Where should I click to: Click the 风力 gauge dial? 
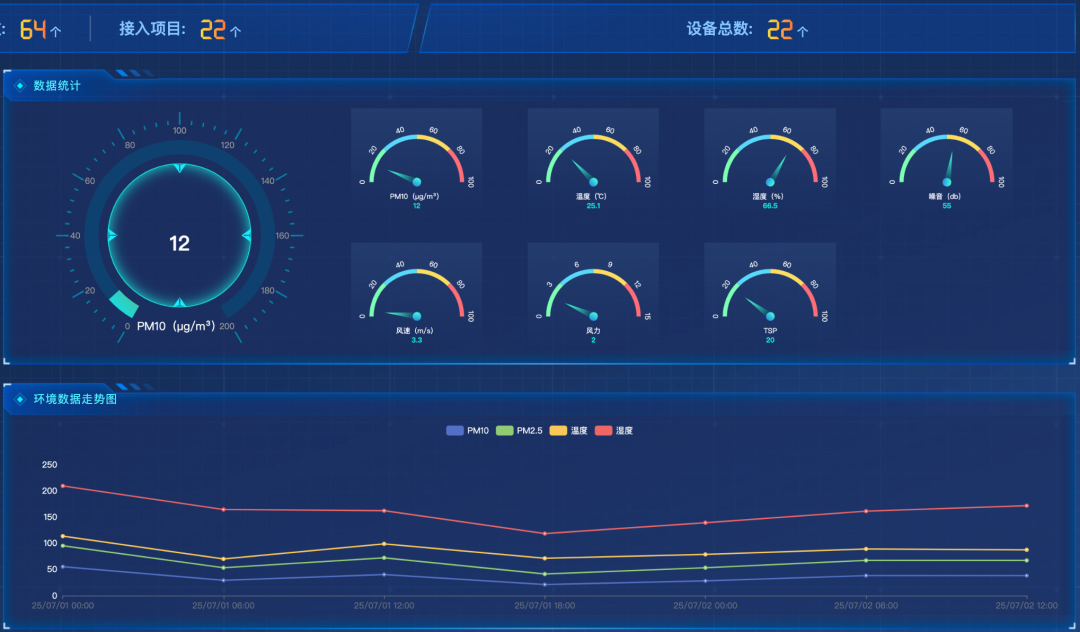point(593,293)
